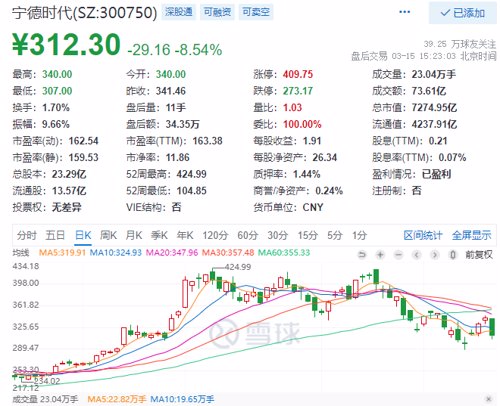Click the volume MA5:22.82万手 label
This screenshot has height=406, width=500.
(117, 399)
